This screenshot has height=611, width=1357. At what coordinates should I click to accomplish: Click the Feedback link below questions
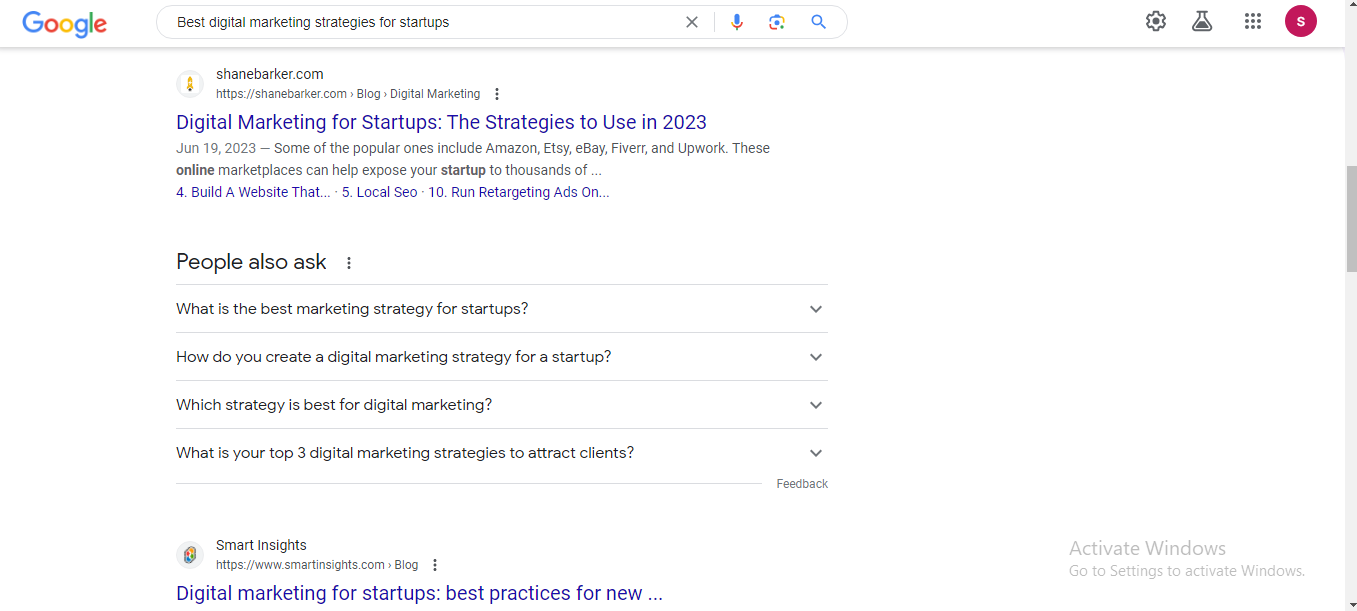pos(802,484)
